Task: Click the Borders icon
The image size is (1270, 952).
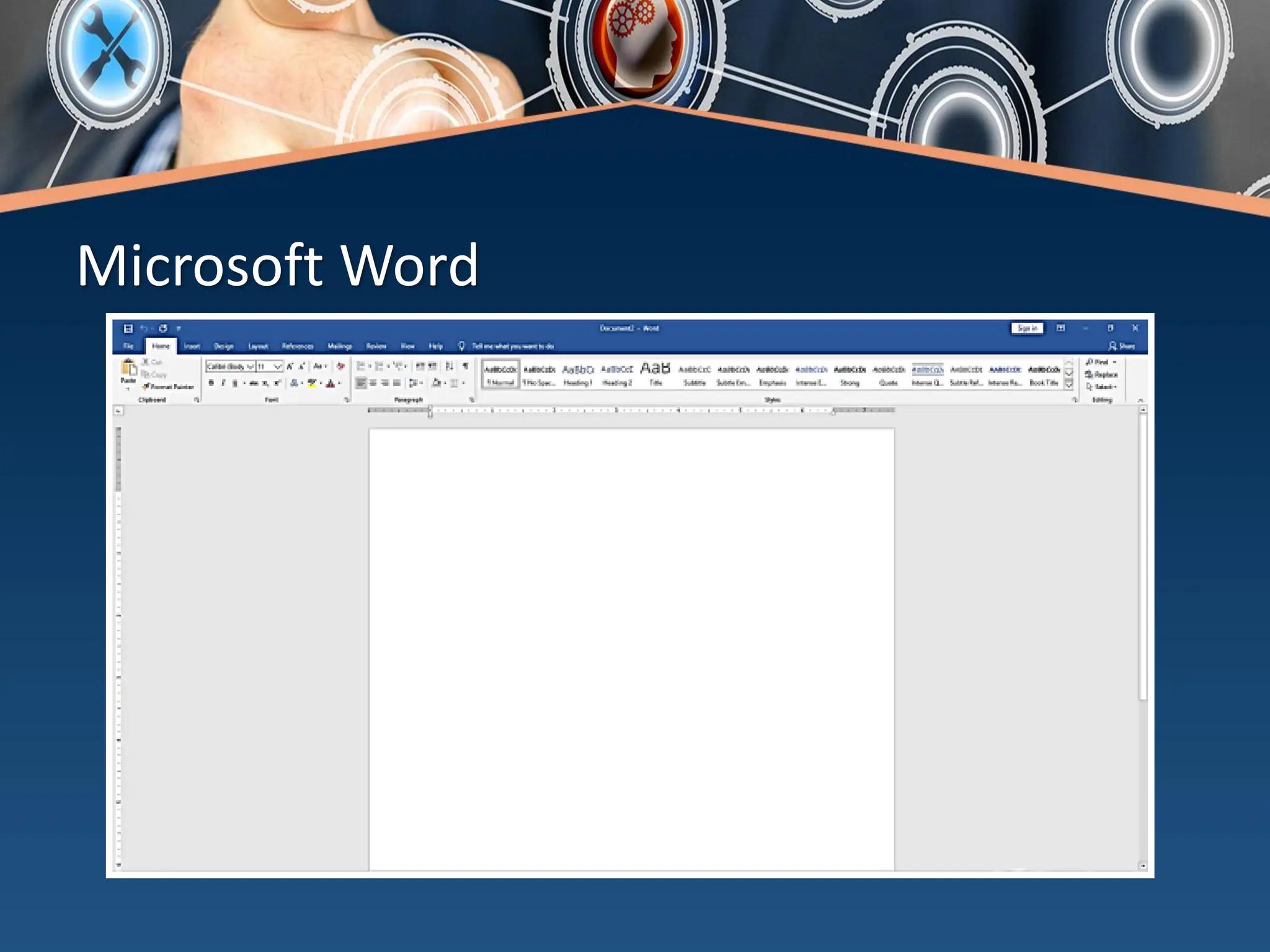Action: coord(455,383)
